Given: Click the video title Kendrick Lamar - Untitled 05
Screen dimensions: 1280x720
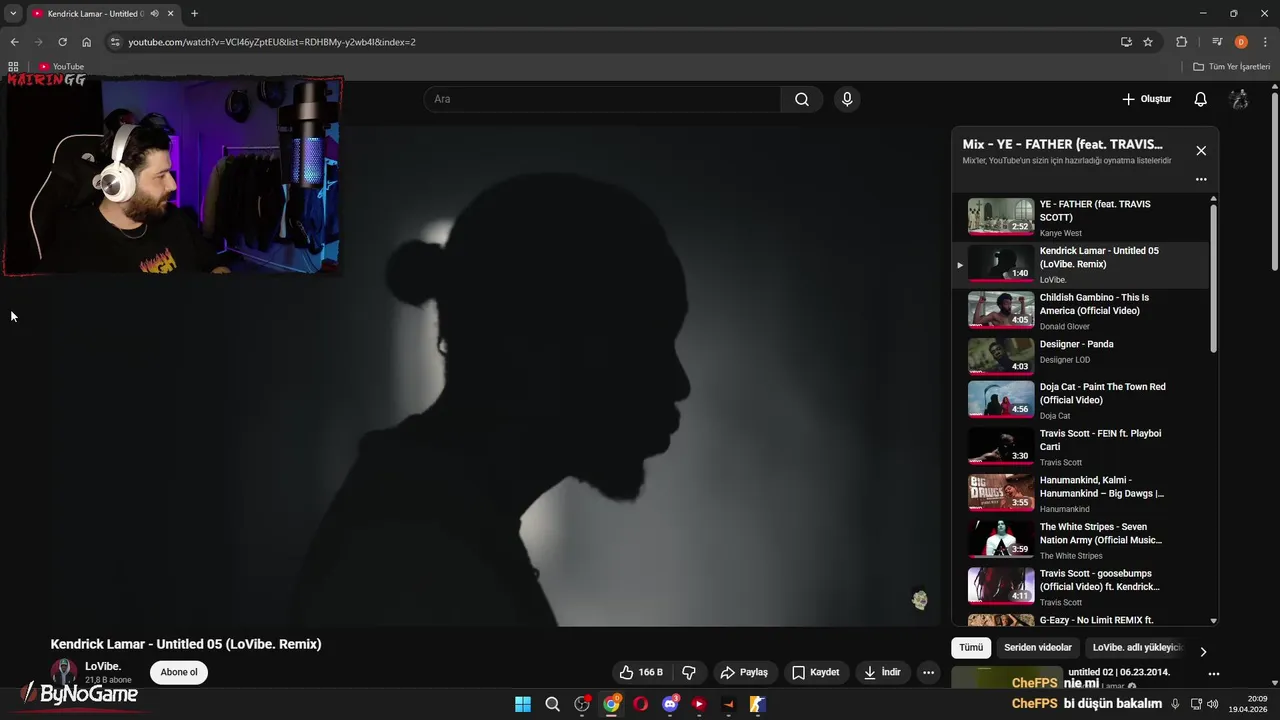Looking at the screenshot, I should 186,644.
